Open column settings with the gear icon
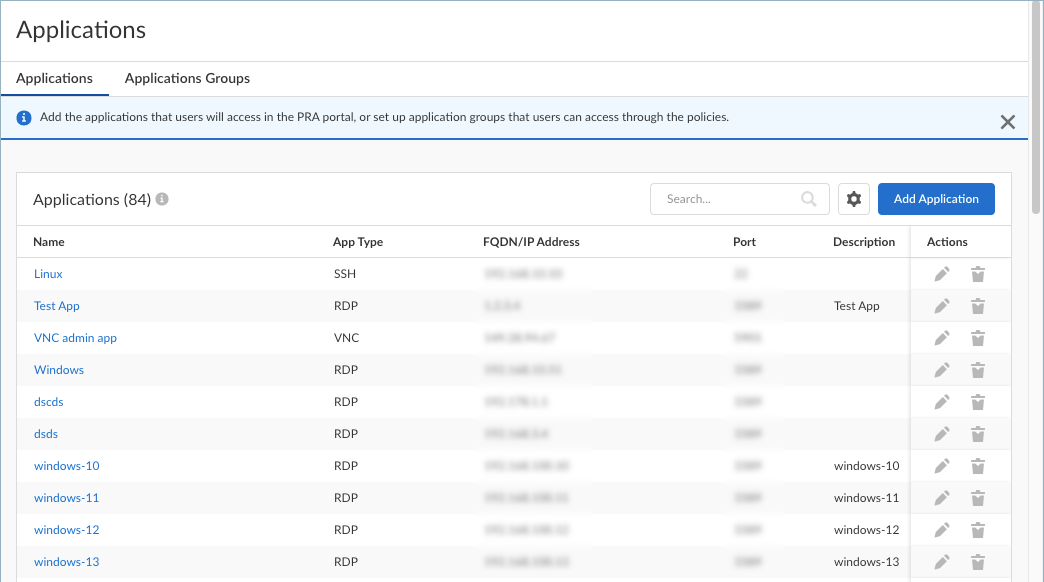This screenshot has width=1044, height=582. pyautogui.click(x=853, y=199)
